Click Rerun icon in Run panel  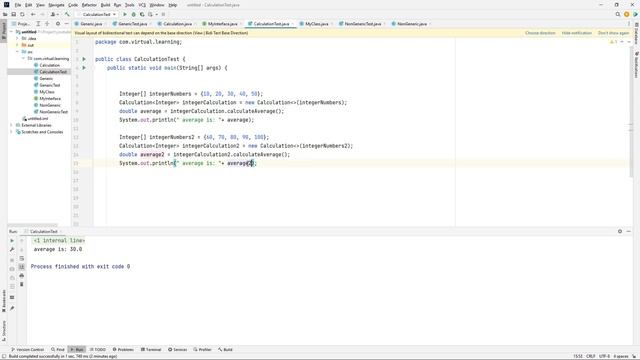pos(12,241)
